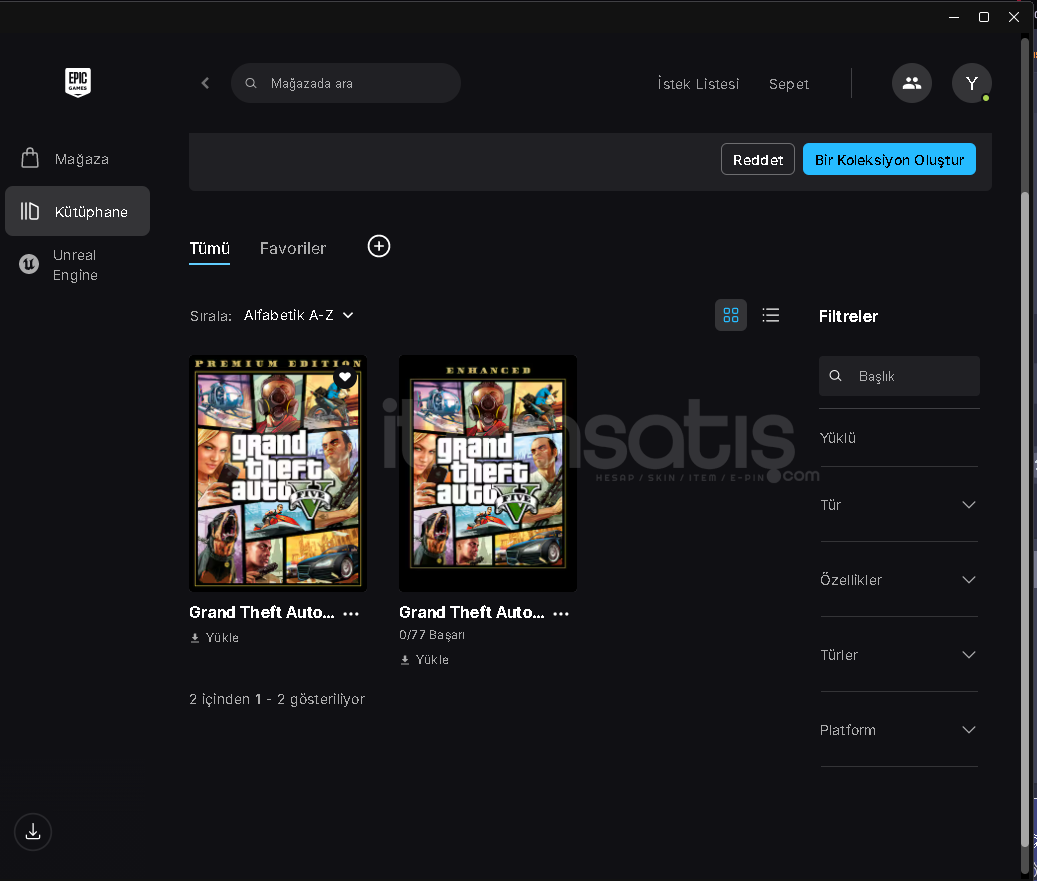Add a new collection with plus icon
1037x881 pixels.
[379, 246]
